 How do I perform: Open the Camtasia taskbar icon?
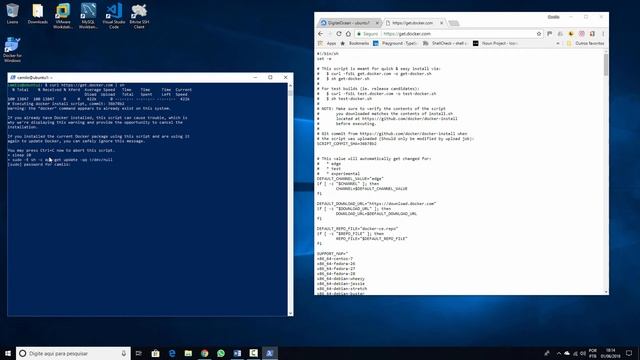click(253, 353)
